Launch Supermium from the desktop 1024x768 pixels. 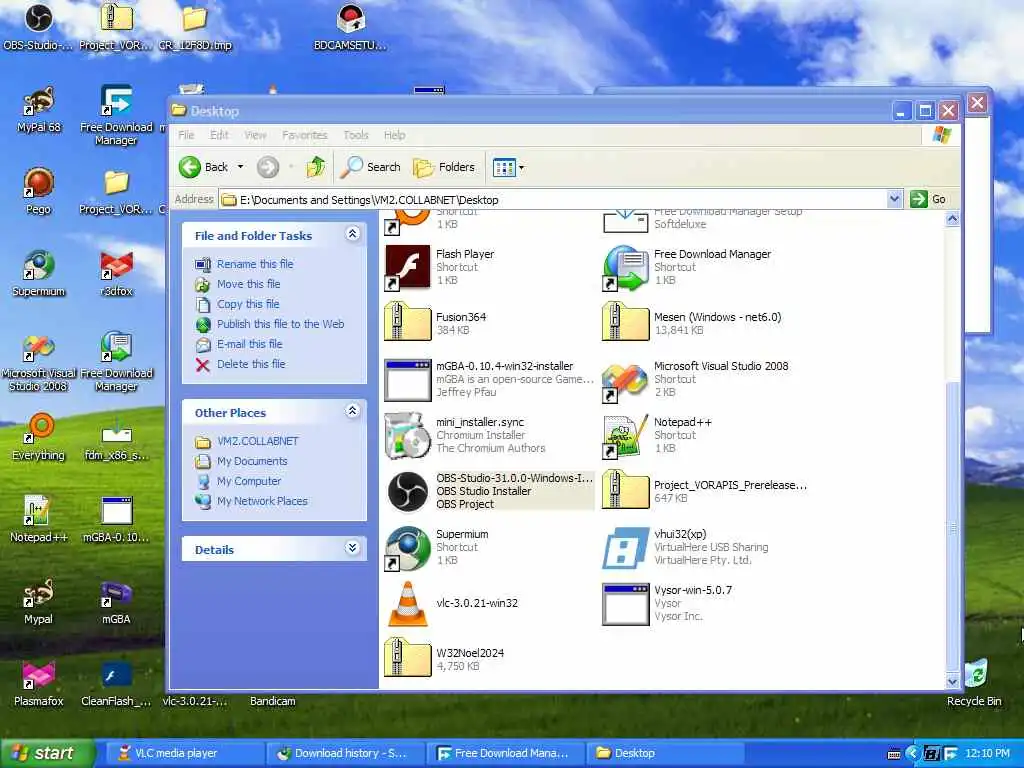39,273
